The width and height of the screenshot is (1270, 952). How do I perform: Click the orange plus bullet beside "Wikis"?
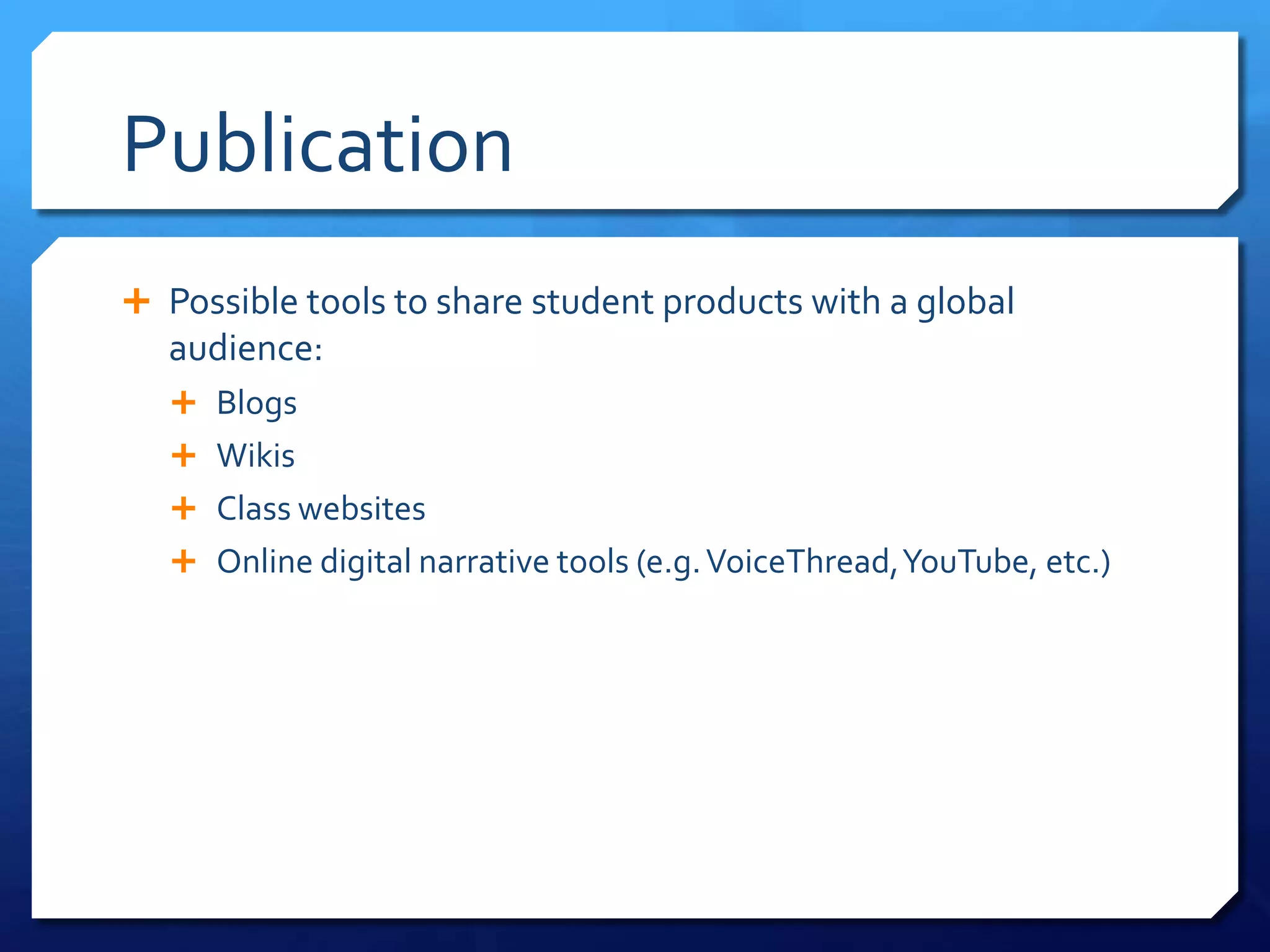click(x=184, y=456)
